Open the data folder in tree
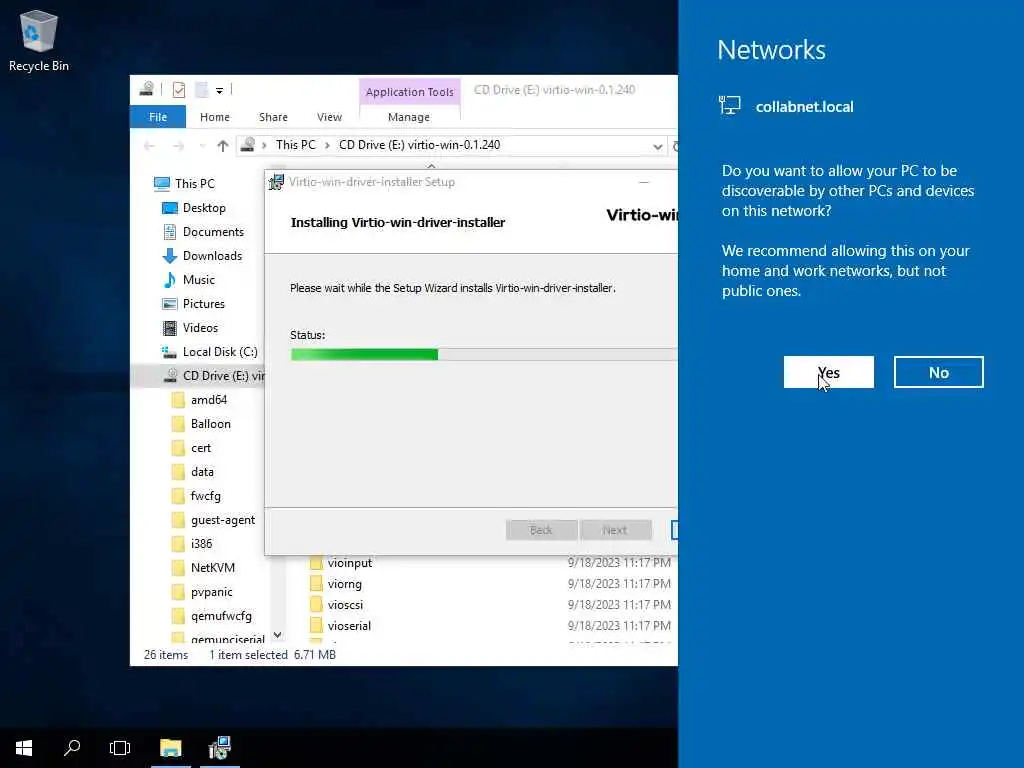This screenshot has height=768, width=1024. pyautogui.click(x=202, y=472)
